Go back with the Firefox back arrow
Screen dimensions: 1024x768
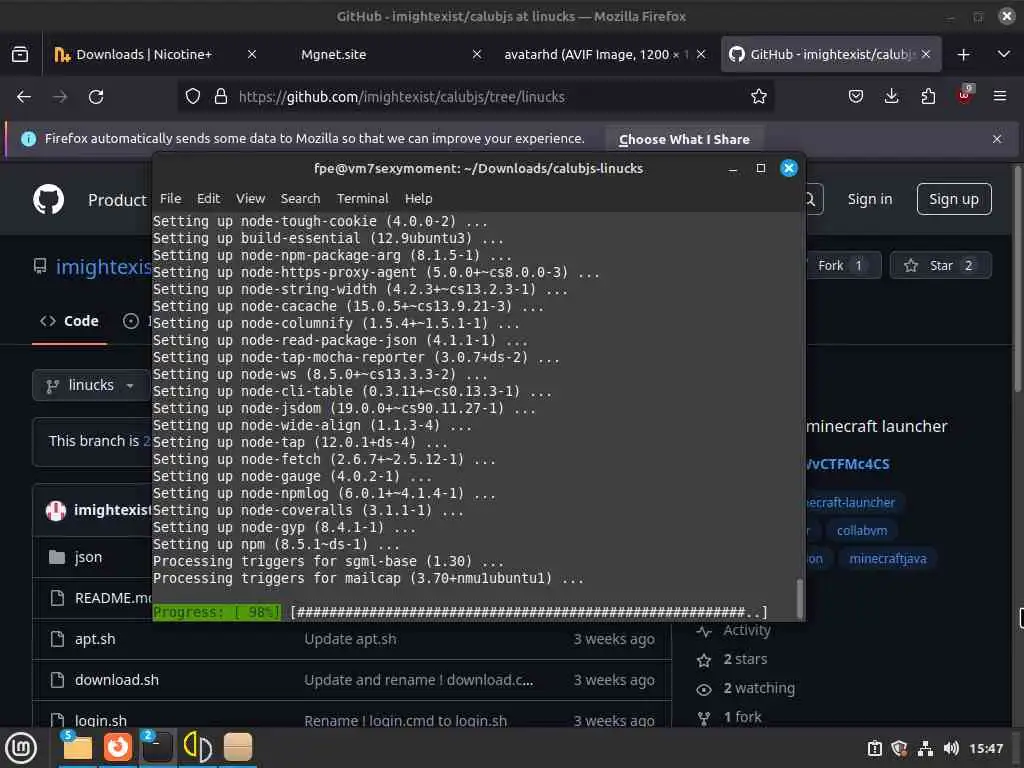(24, 97)
